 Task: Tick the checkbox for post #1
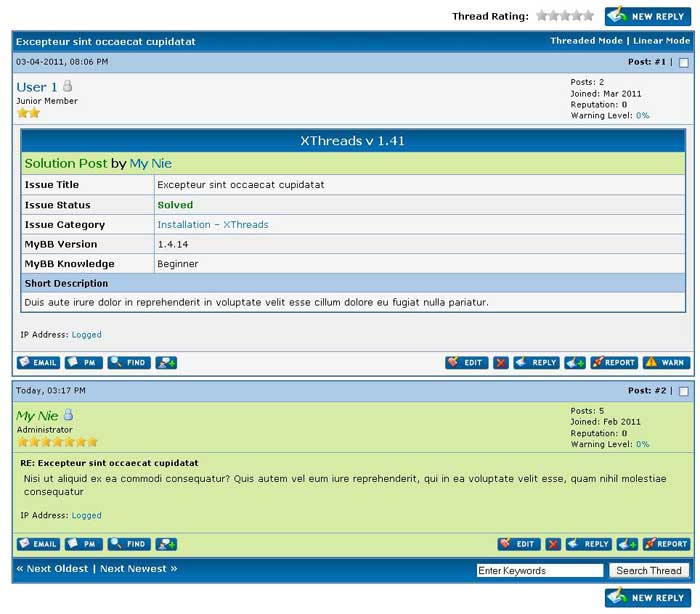[684, 62]
